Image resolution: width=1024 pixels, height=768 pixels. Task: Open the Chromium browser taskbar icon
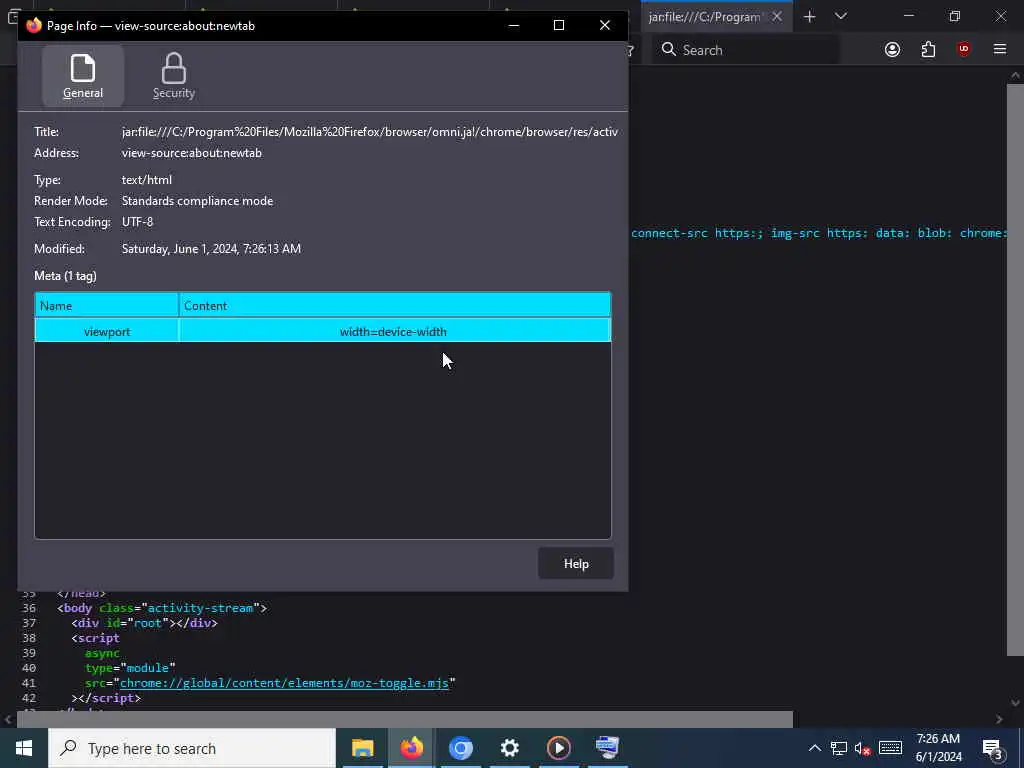point(460,748)
